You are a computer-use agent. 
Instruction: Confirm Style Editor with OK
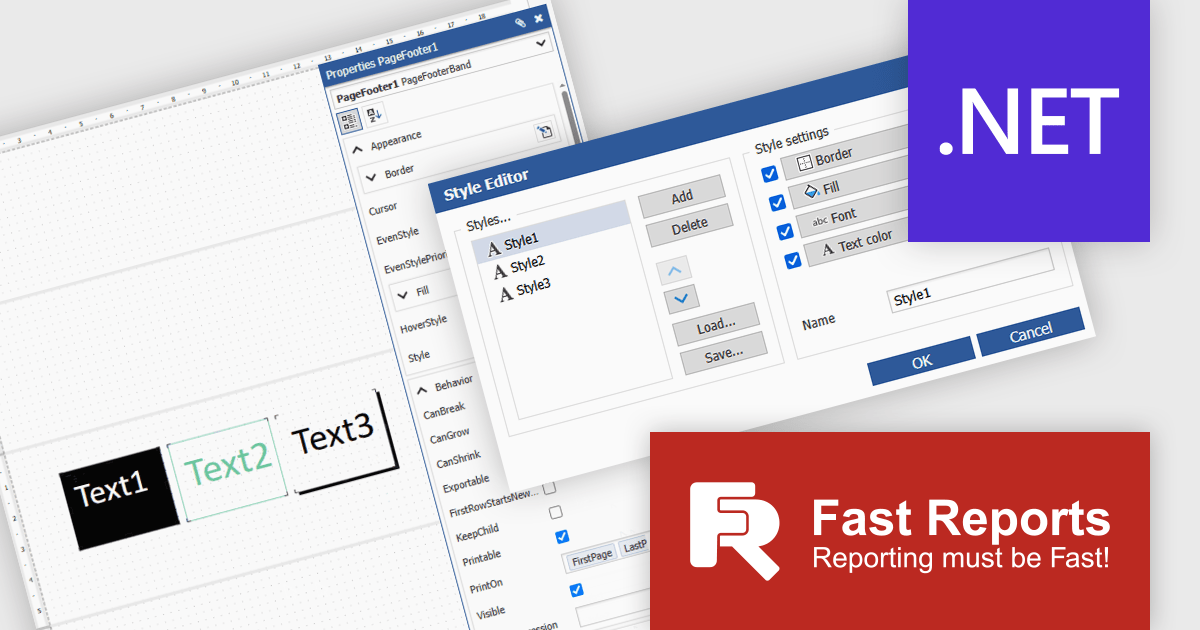922,362
